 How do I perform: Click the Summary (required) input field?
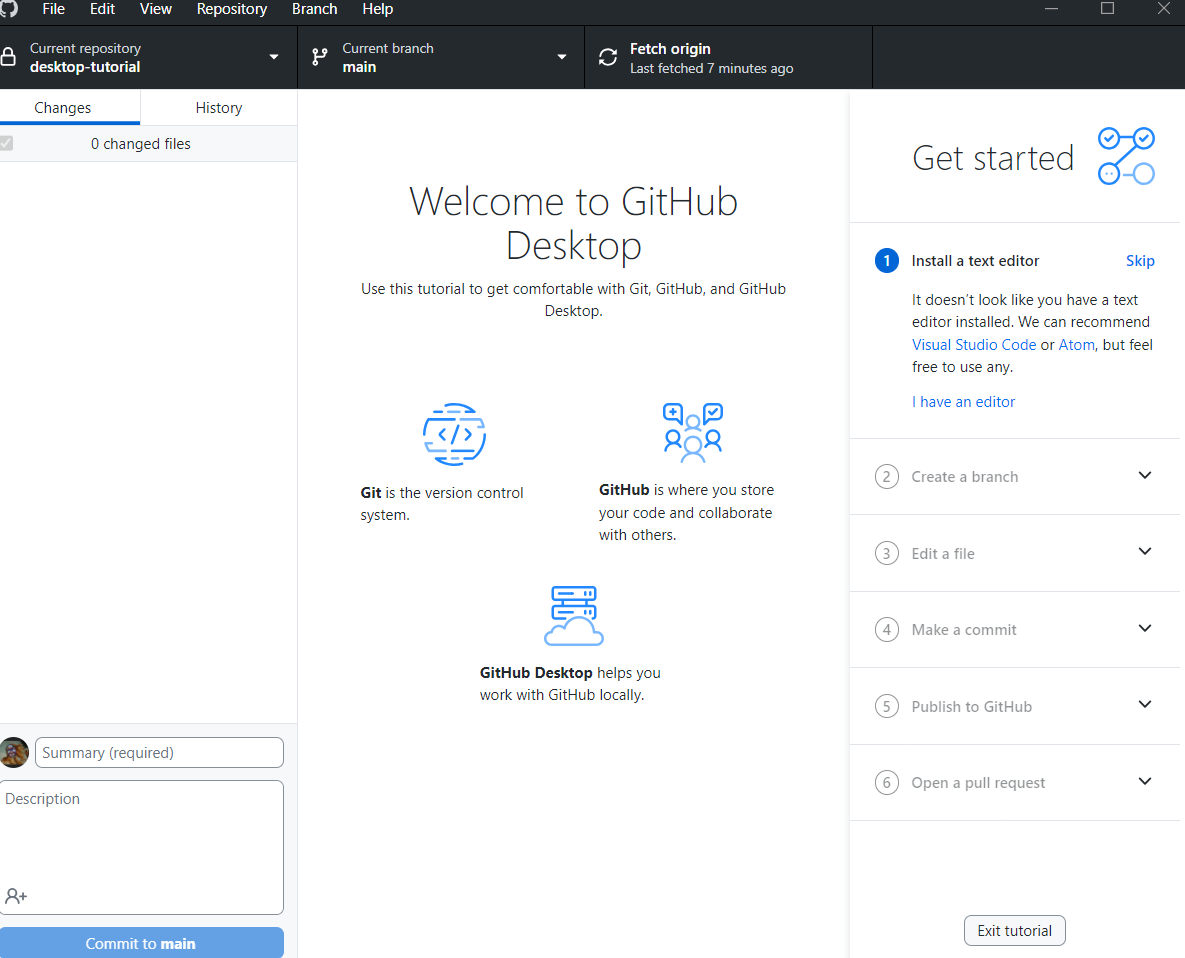coord(159,752)
